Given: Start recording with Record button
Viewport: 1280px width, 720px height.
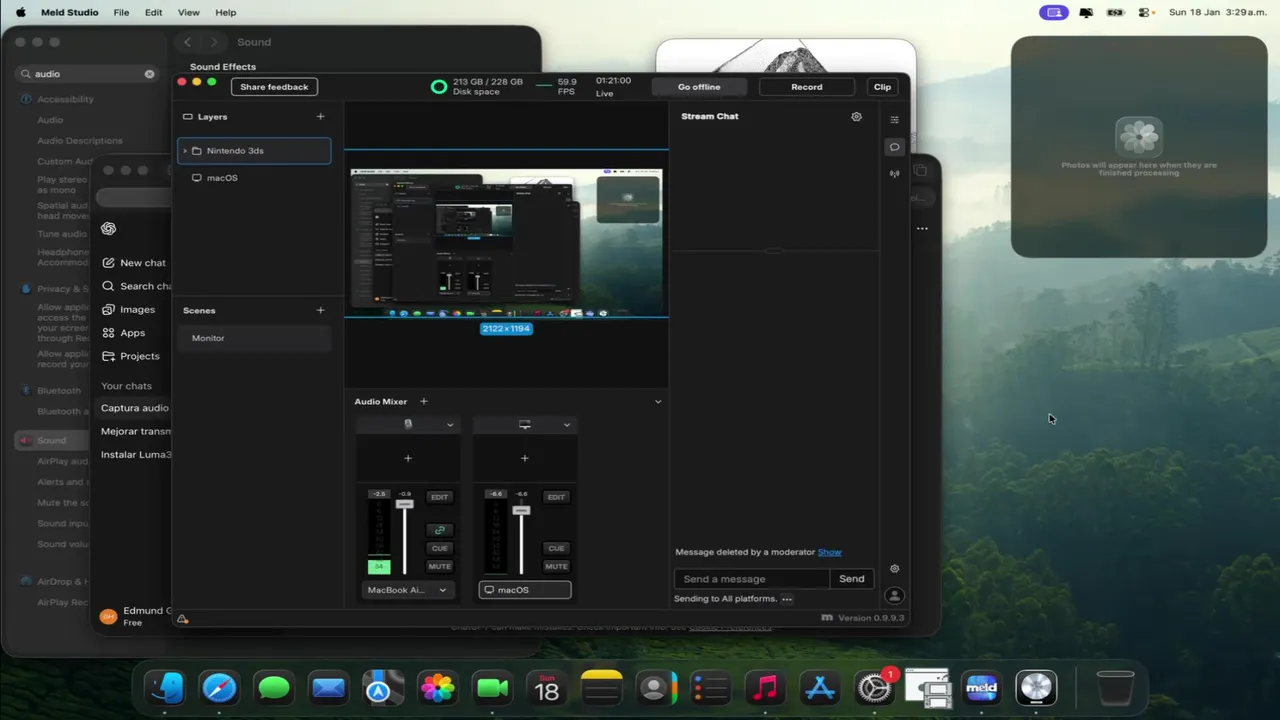Looking at the screenshot, I should pyautogui.click(x=807, y=87).
